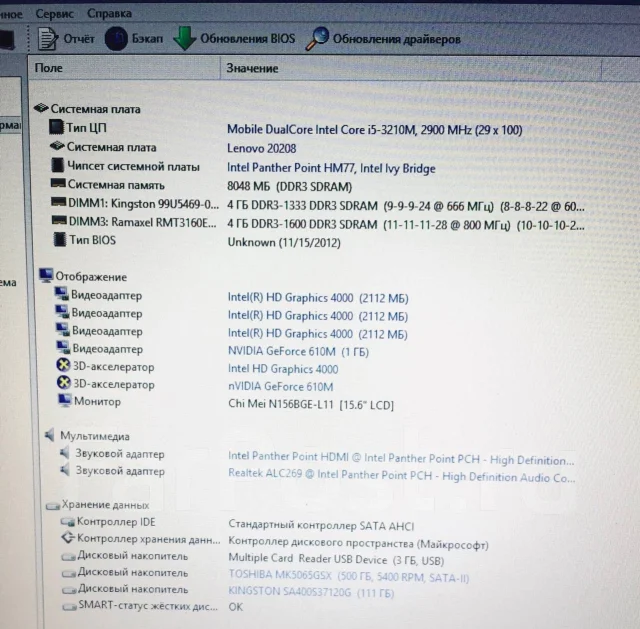Viewport: 640px width, 629px height.
Task: Click the SMART-статус row icon
Action: coord(69,607)
